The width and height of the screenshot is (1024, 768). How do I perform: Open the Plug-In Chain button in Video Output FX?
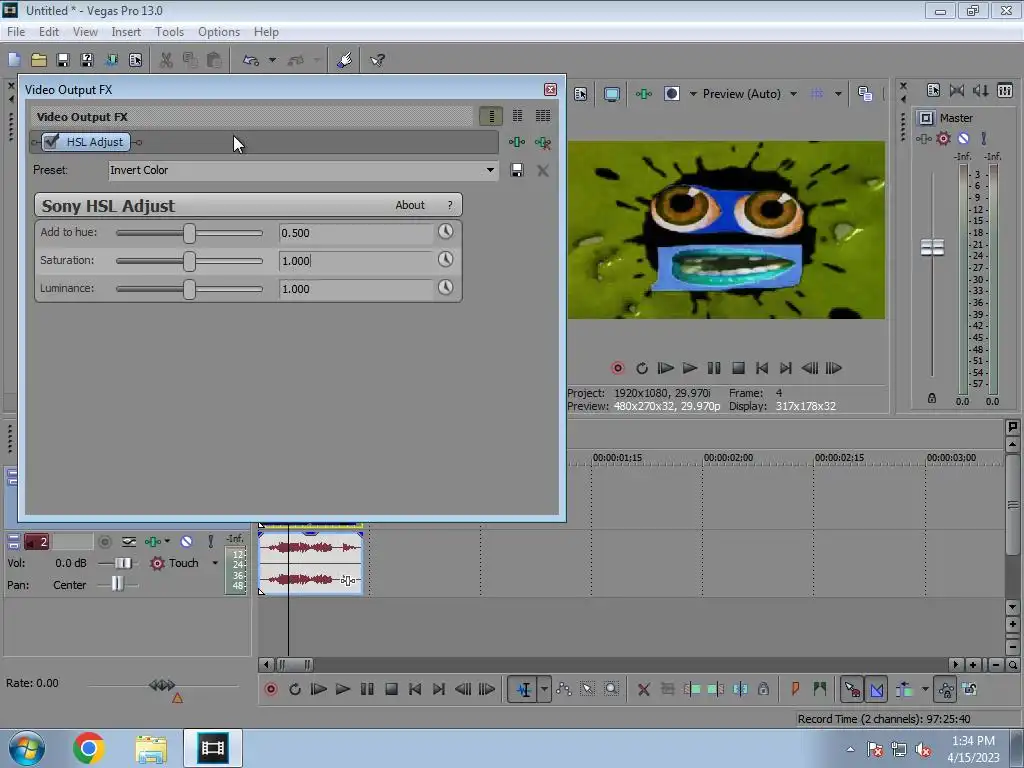click(517, 142)
